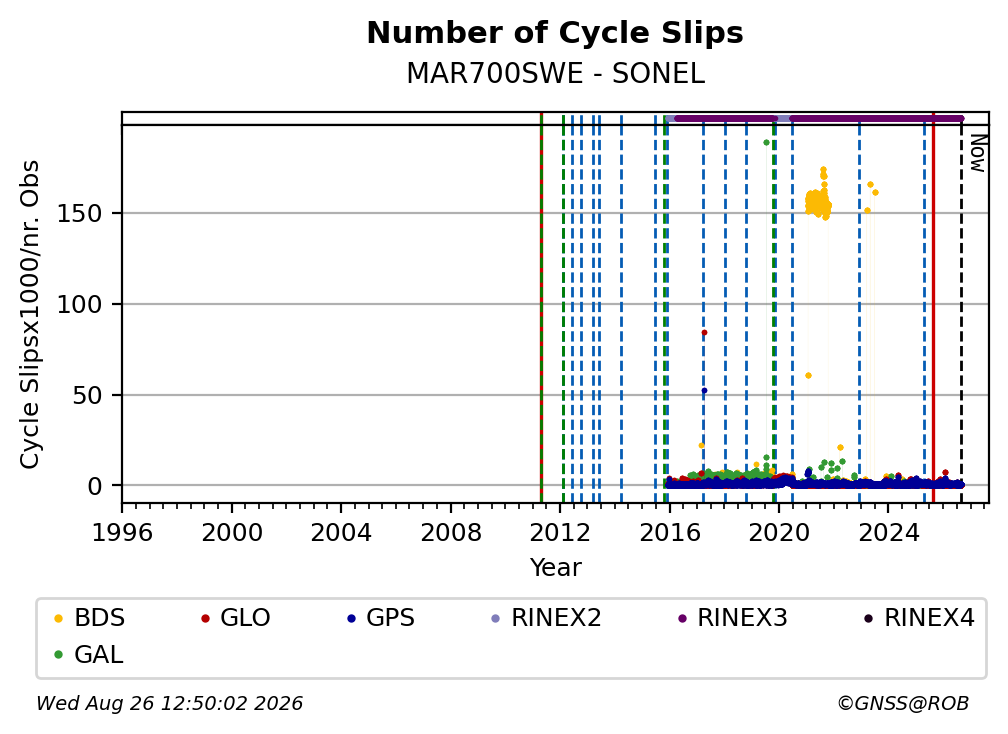
Task: Click the MAR700SWE - SONEL subtitle
Action: (x=555, y=74)
